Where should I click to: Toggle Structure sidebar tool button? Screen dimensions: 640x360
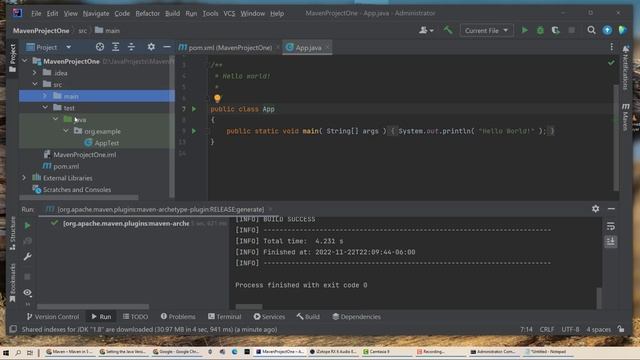12,233
